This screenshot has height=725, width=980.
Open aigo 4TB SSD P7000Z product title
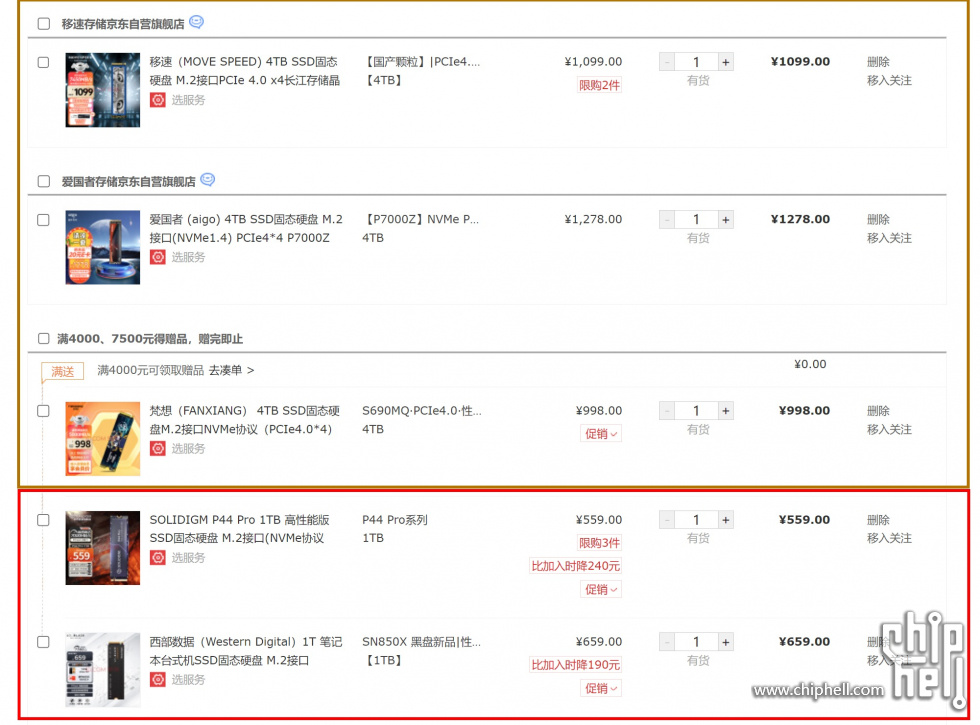[246, 228]
